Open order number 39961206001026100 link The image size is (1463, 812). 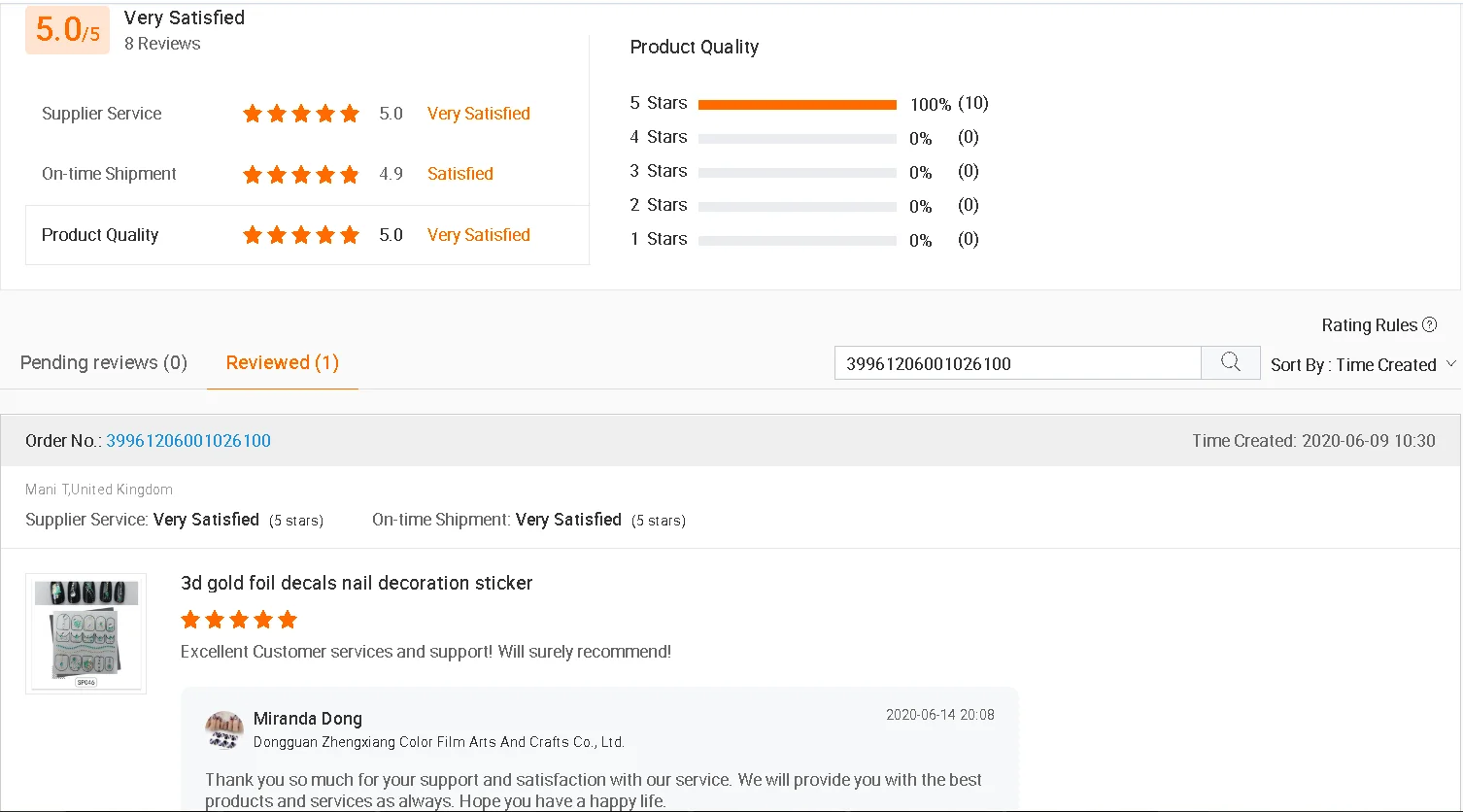[x=188, y=441]
